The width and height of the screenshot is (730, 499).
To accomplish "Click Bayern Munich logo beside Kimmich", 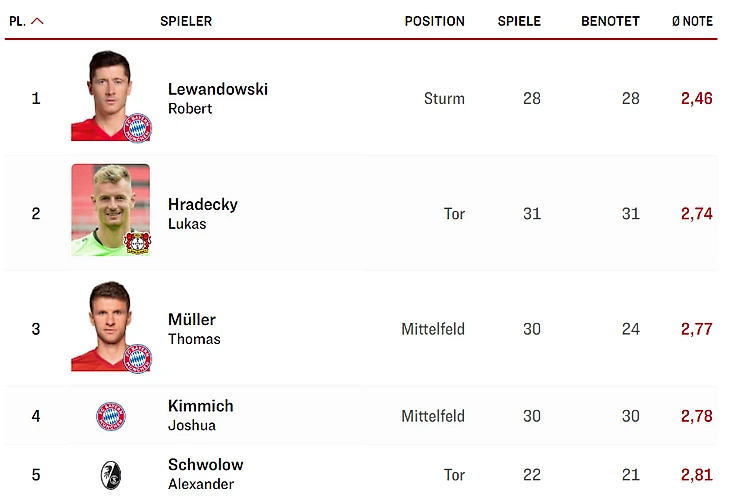I will click(x=111, y=416).
